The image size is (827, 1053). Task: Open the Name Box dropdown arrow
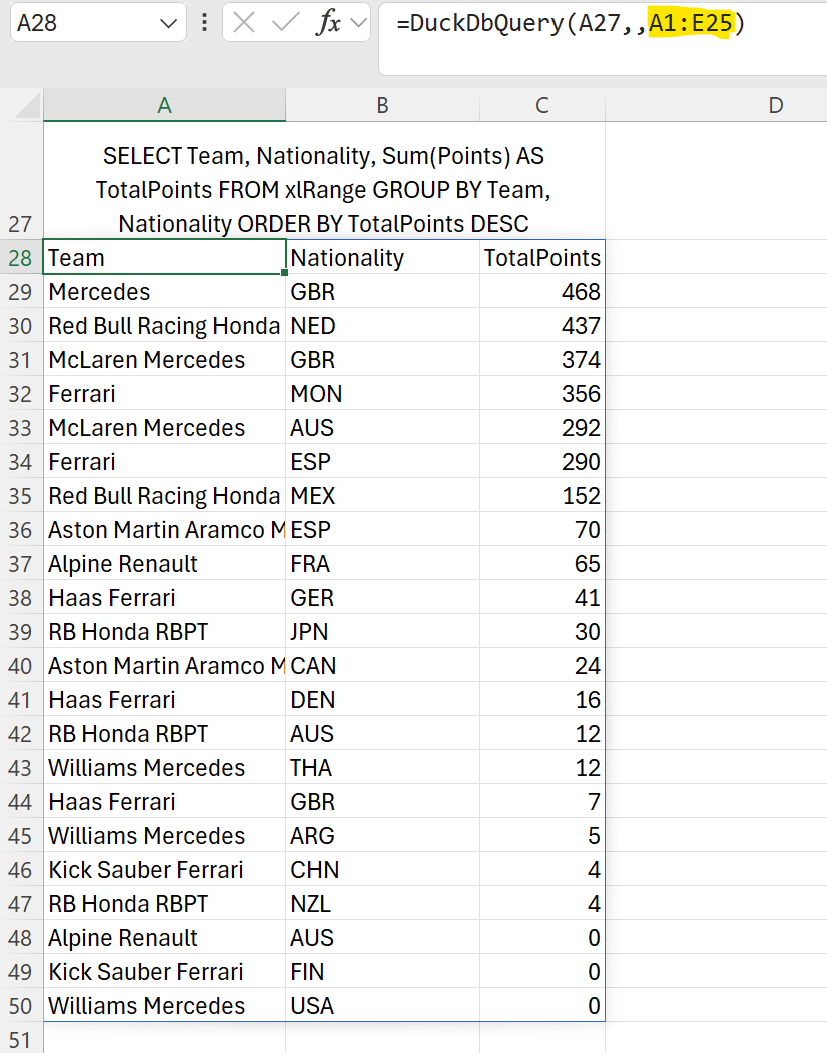coord(167,23)
